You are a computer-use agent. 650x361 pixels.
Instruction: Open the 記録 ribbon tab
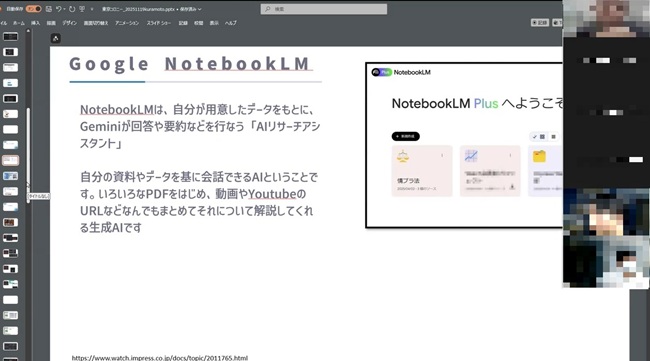(183, 23)
